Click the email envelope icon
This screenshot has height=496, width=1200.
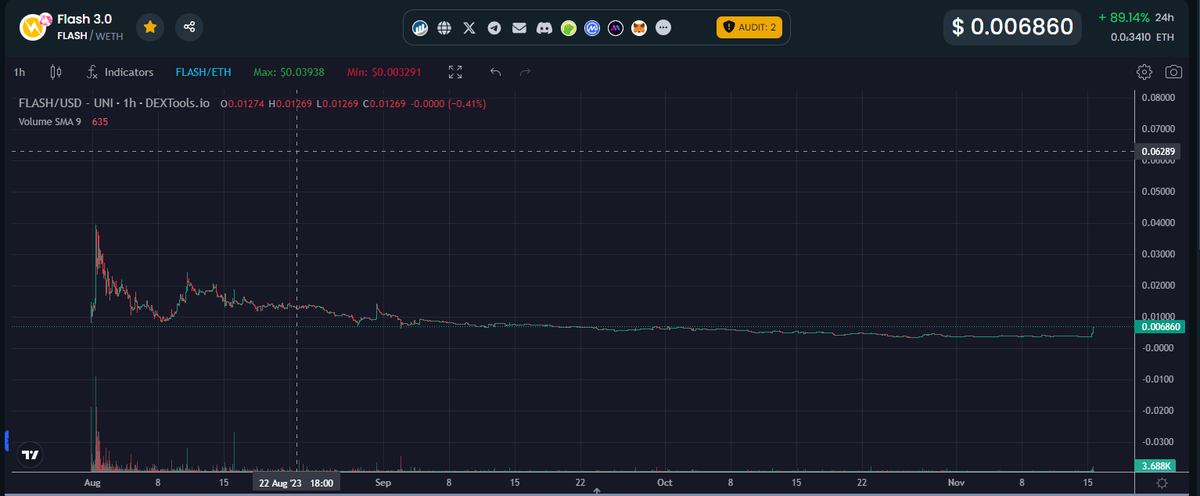519,28
